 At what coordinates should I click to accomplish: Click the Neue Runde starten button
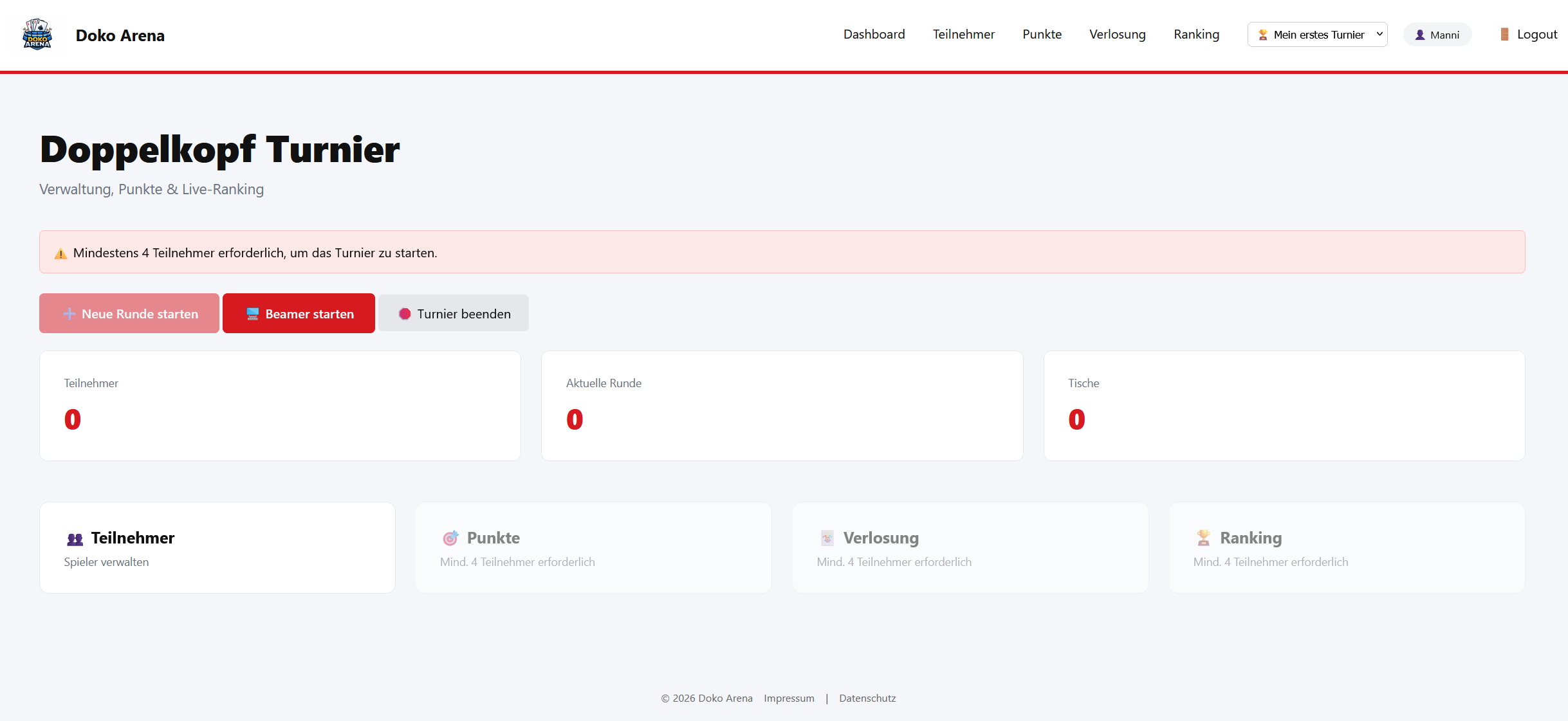click(129, 313)
